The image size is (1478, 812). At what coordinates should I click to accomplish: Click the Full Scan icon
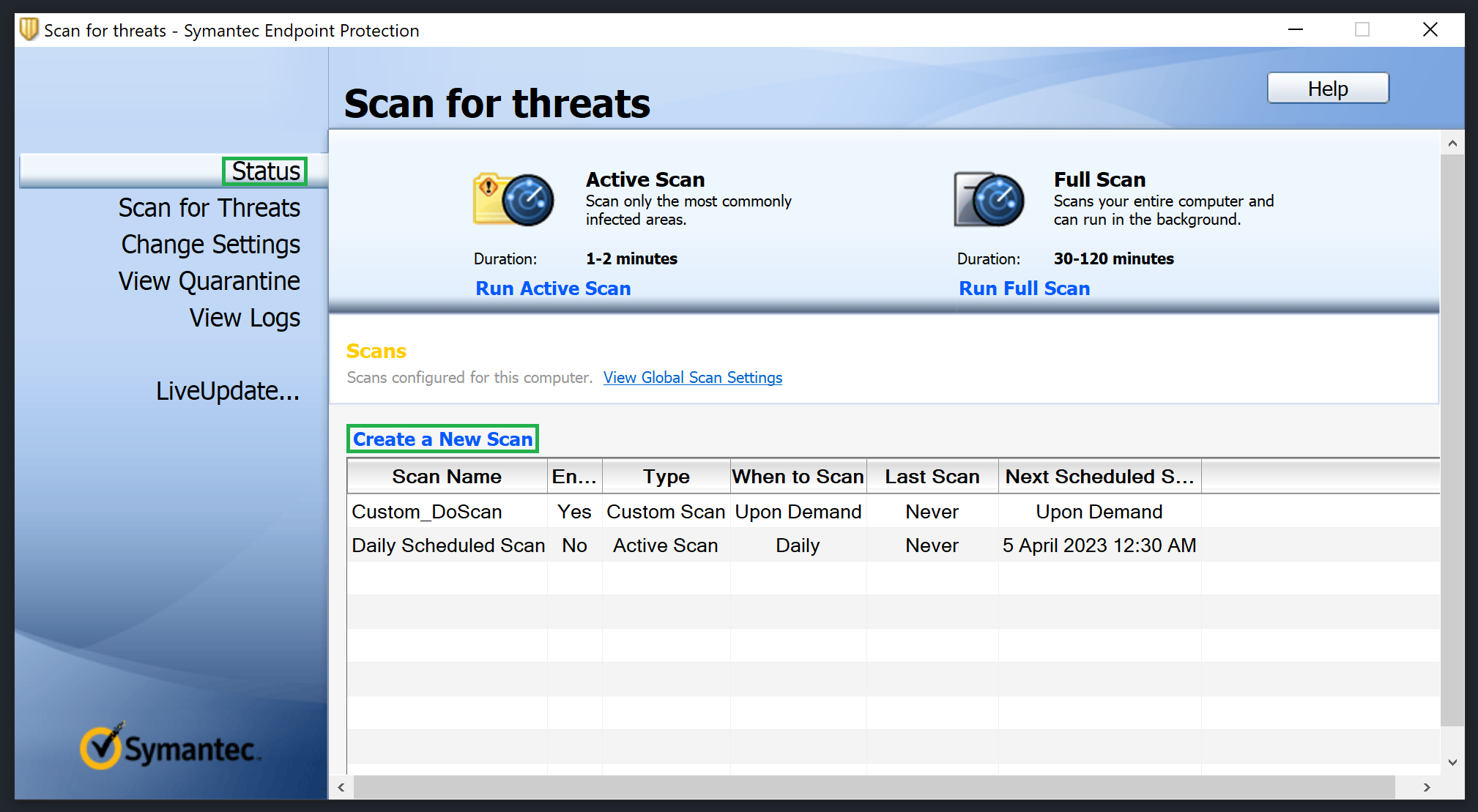[x=987, y=199]
